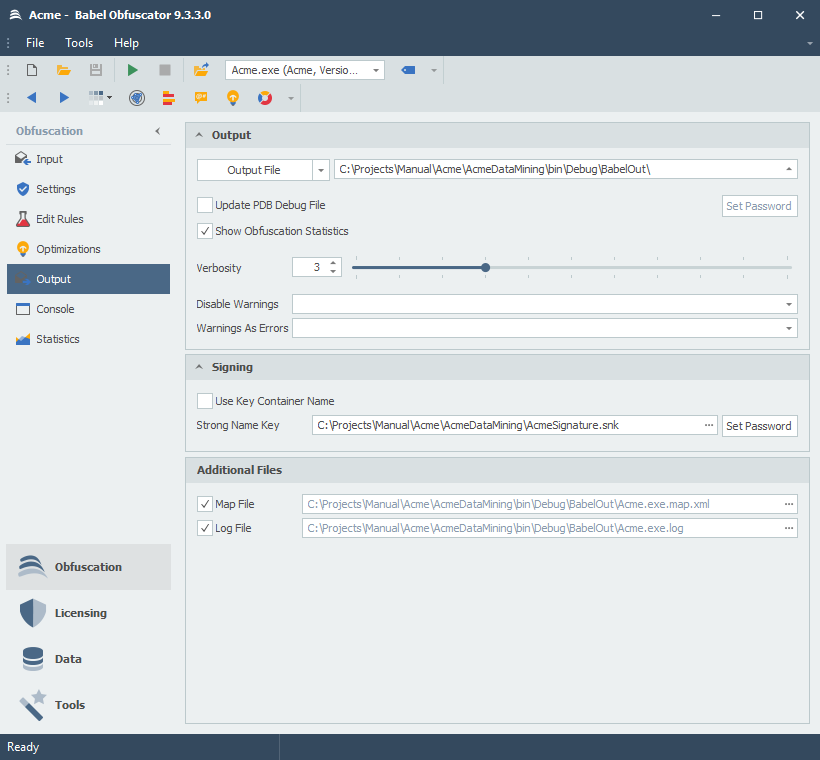Open the Tools menu in menu bar

click(x=79, y=43)
